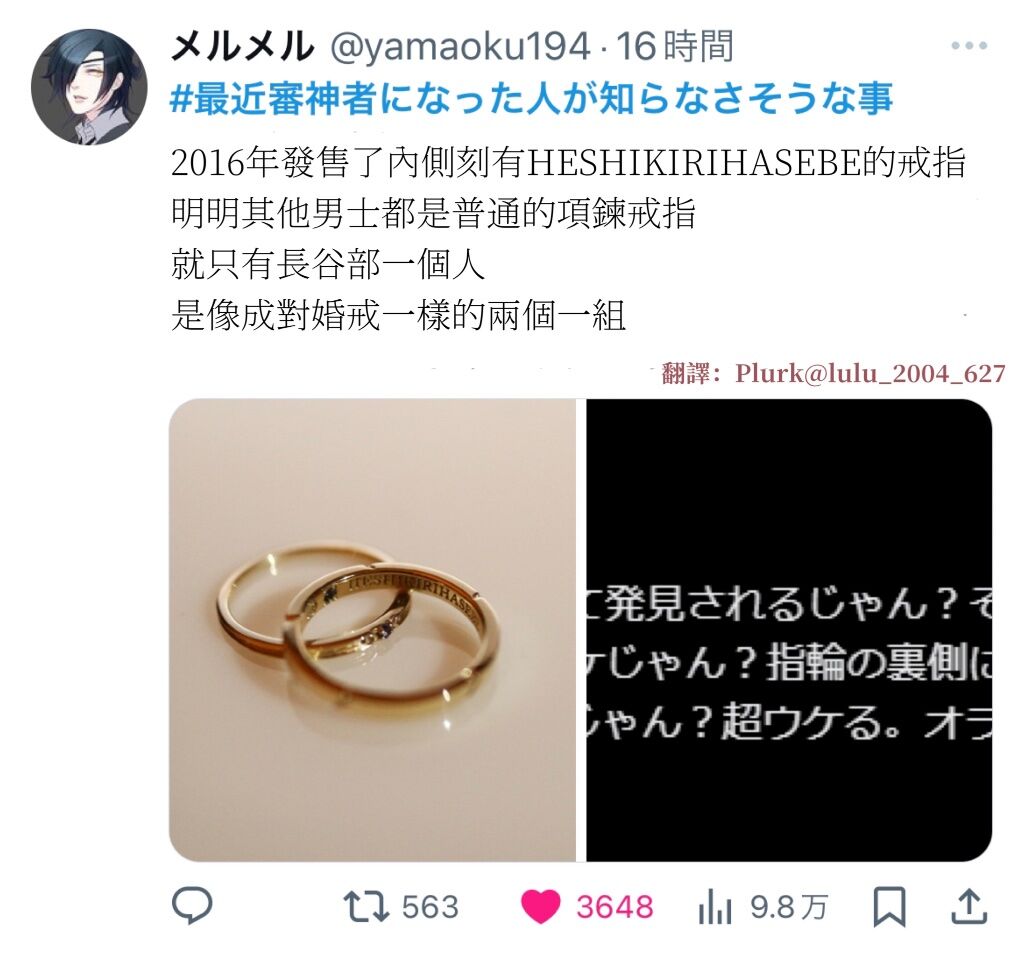Open the reply comment icon
This screenshot has height=958, width=1024.
pyautogui.click(x=191, y=906)
